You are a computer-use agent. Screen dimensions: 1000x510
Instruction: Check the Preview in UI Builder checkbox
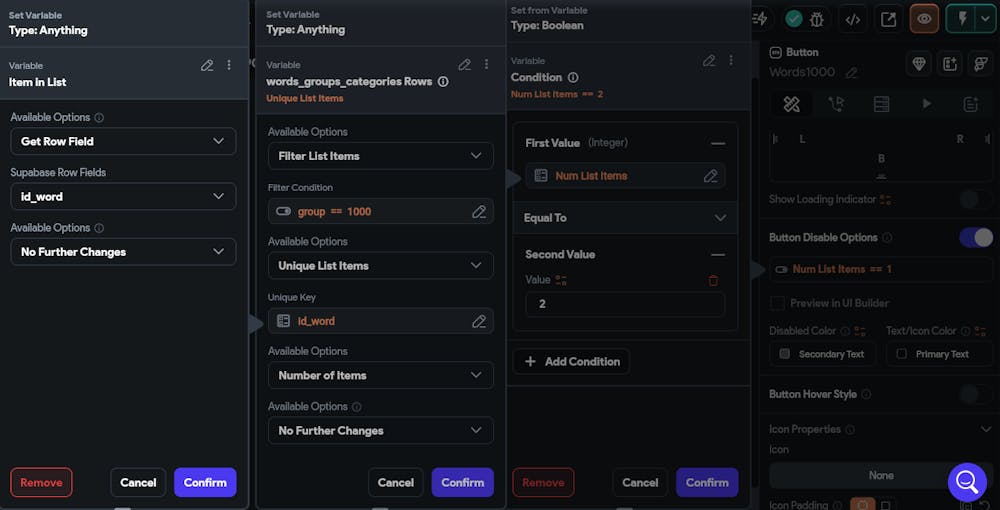coord(777,303)
